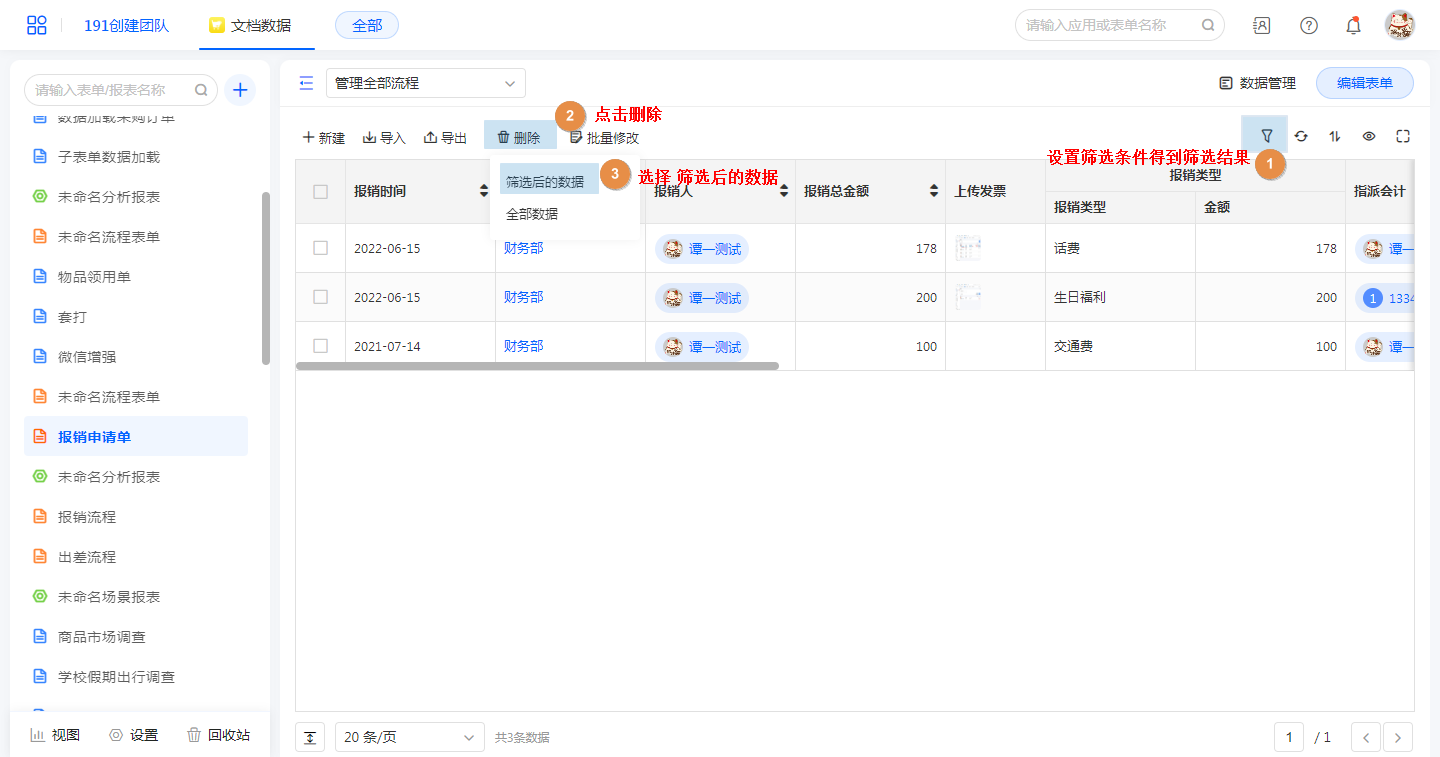Open the 管理全部流程 dropdown
Viewport: 1440px width, 757px height.
coord(425,84)
